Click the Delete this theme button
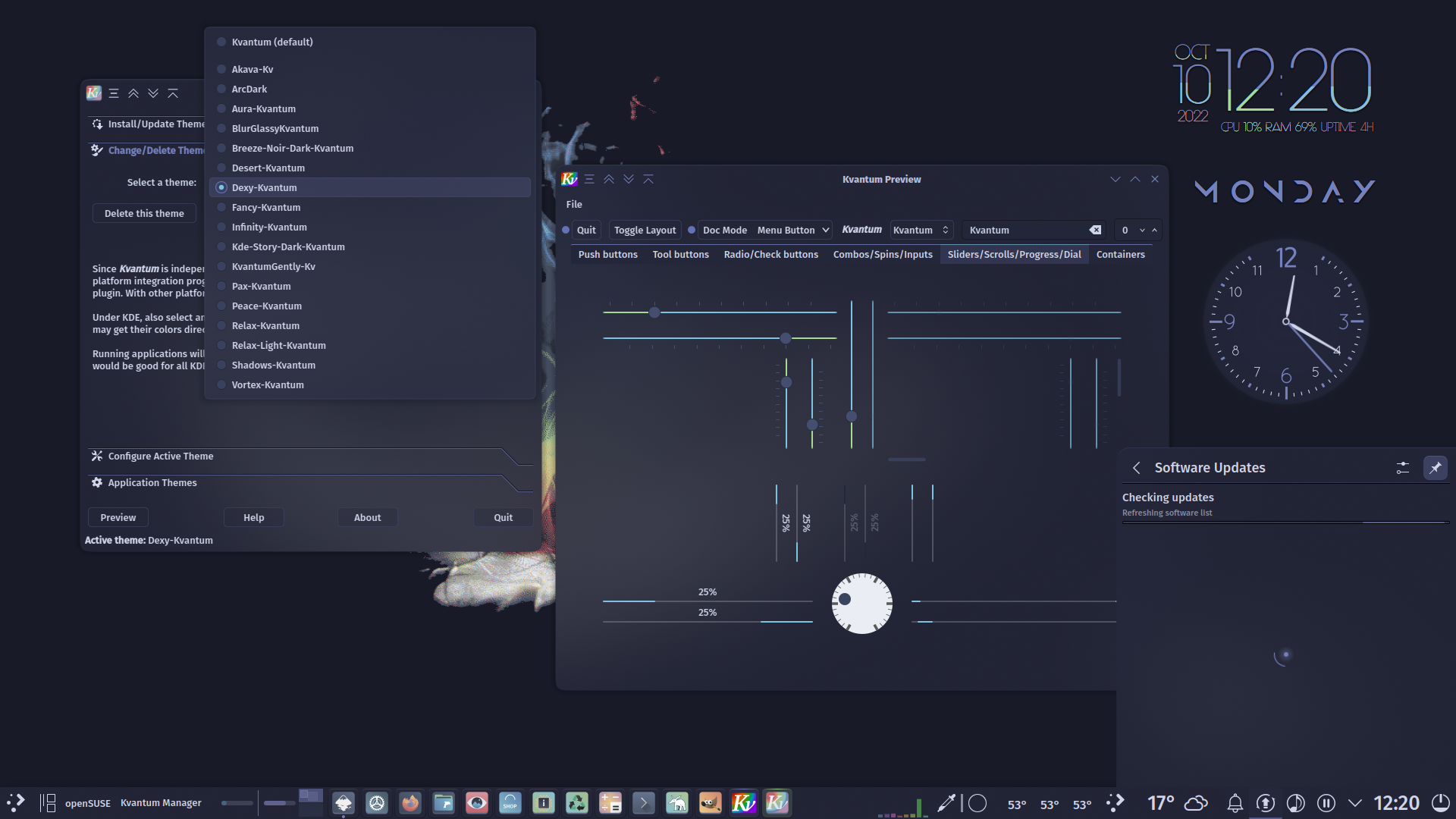 pyautogui.click(x=144, y=213)
